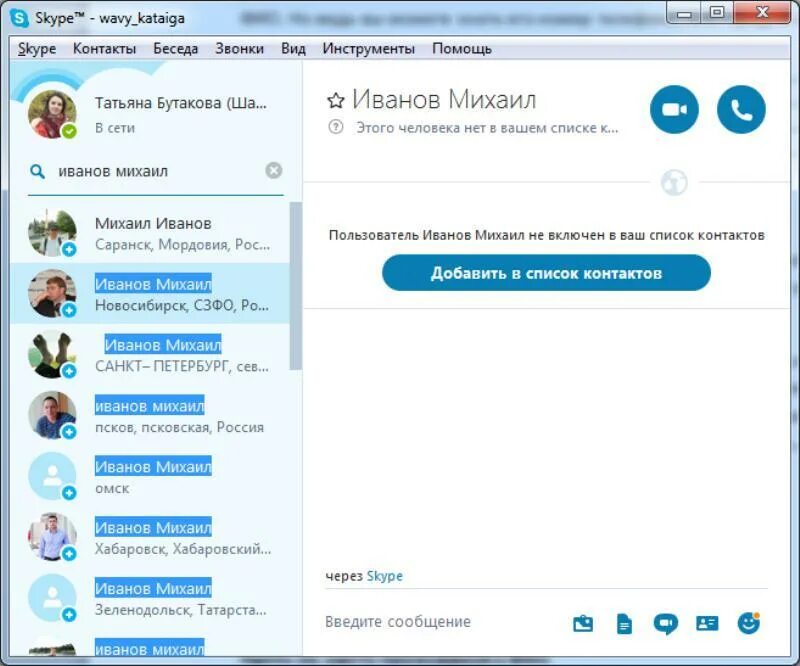This screenshot has width=800, height=666.
Task: Click the question mark help icon under contact name
Action: [x=336, y=127]
